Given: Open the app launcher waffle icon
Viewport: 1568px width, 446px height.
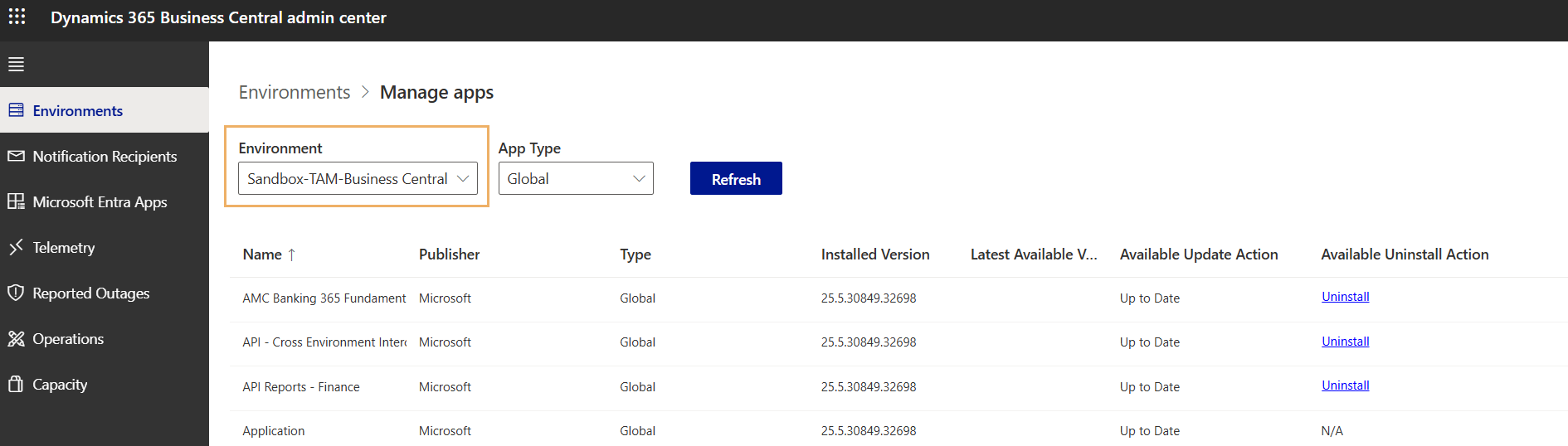Looking at the screenshot, I should coord(17,17).
